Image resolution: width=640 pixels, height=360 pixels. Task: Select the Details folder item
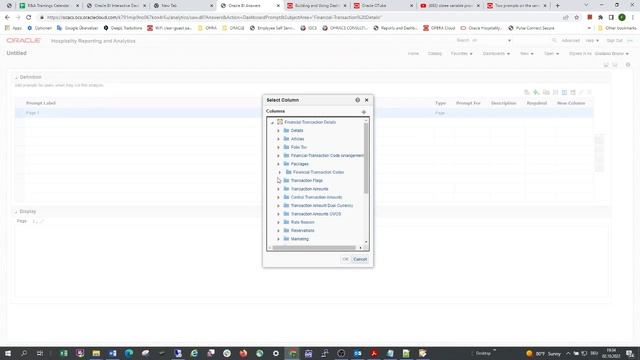[297, 131]
